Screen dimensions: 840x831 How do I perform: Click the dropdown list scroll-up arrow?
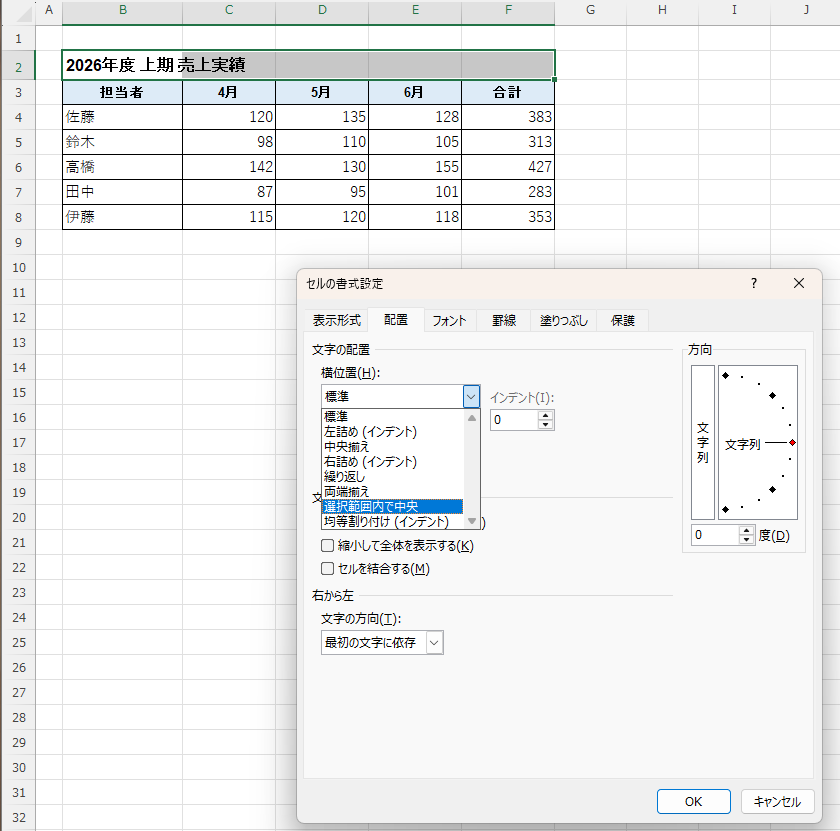click(x=471, y=418)
